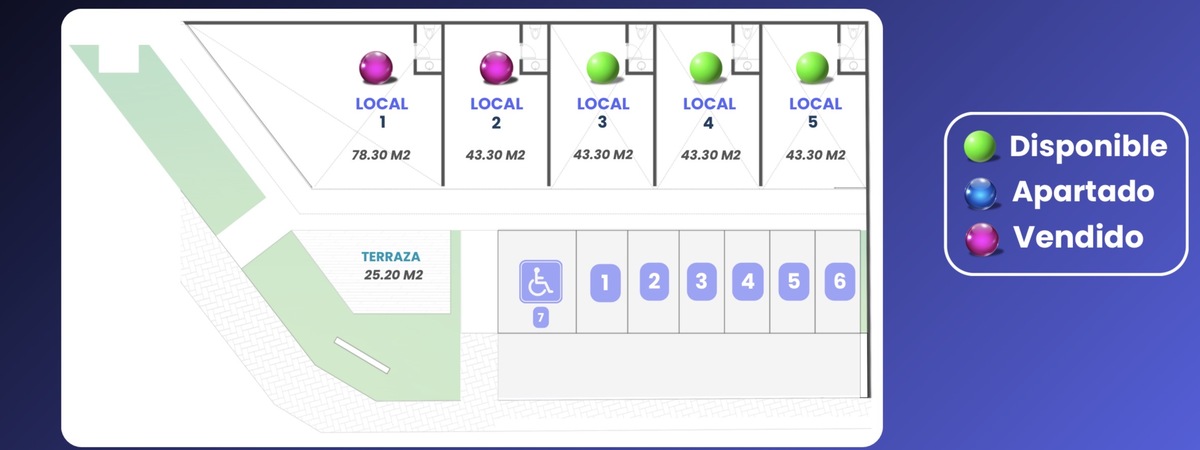Click the purple Vendido legend sphere
1200x450 pixels.
pos(980,238)
